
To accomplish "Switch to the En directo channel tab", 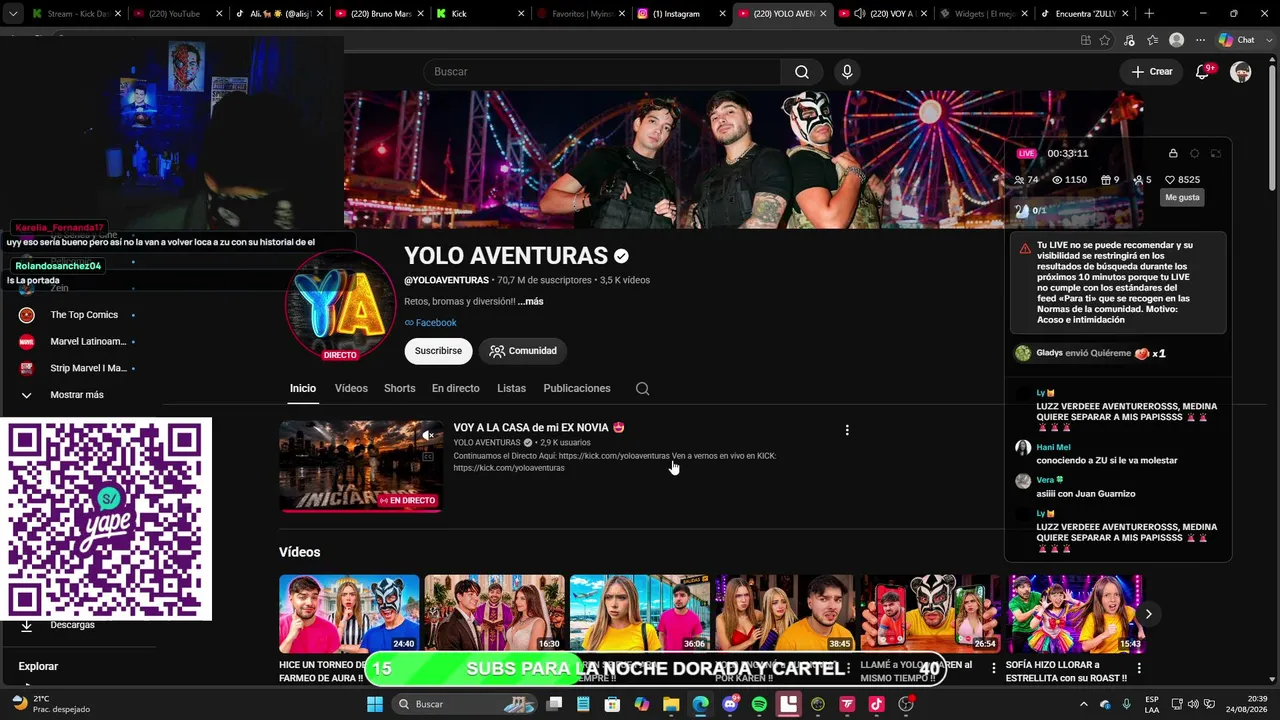I will (x=456, y=389).
